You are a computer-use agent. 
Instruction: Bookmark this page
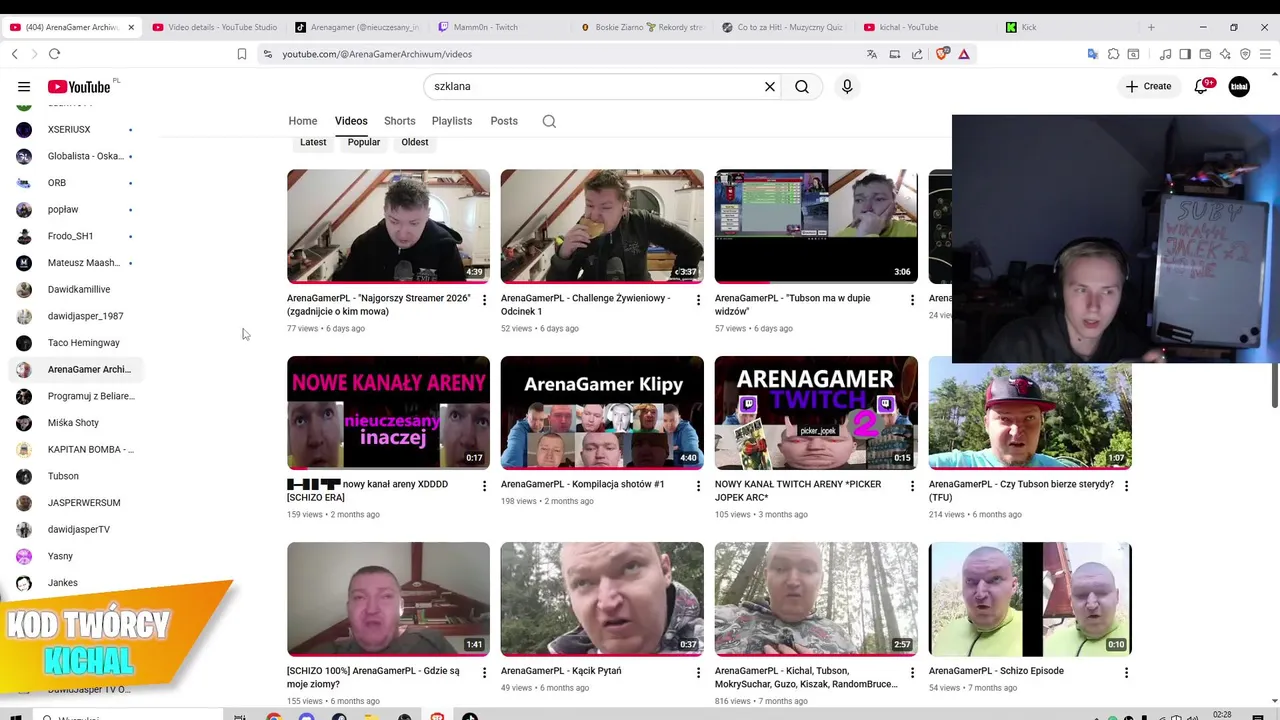coord(242,54)
